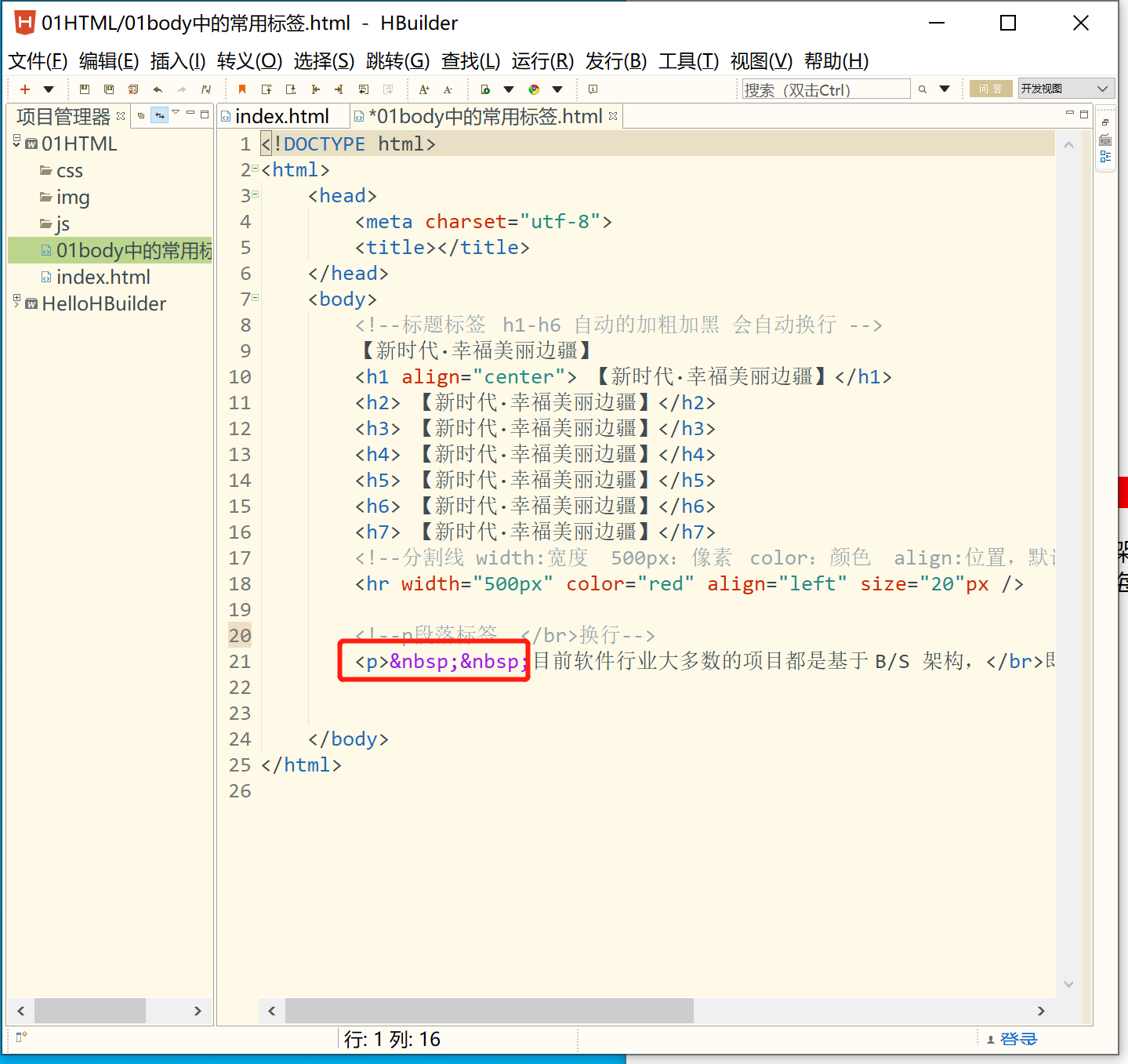The image size is (1128, 1064).
Task: Open the New item dropdown arrow
Action: tap(49, 89)
